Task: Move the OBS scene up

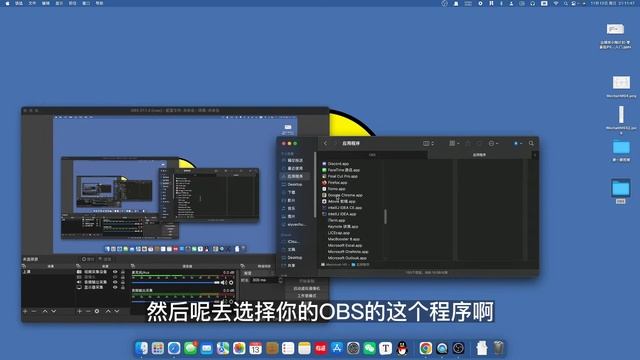Action: coord(45,311)
